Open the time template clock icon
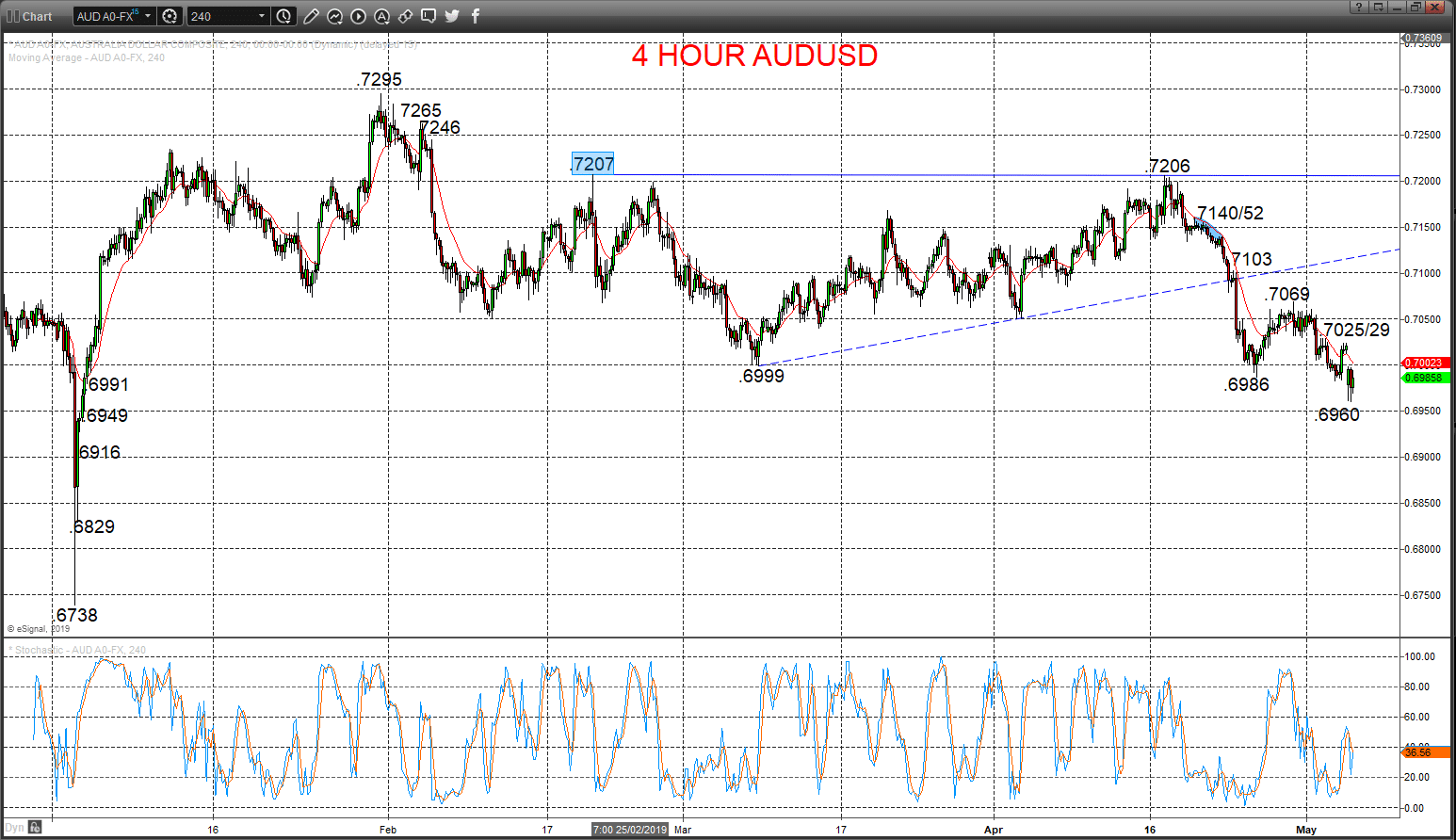The height and width of the screenshot is (840, 1456). [283, 16]
